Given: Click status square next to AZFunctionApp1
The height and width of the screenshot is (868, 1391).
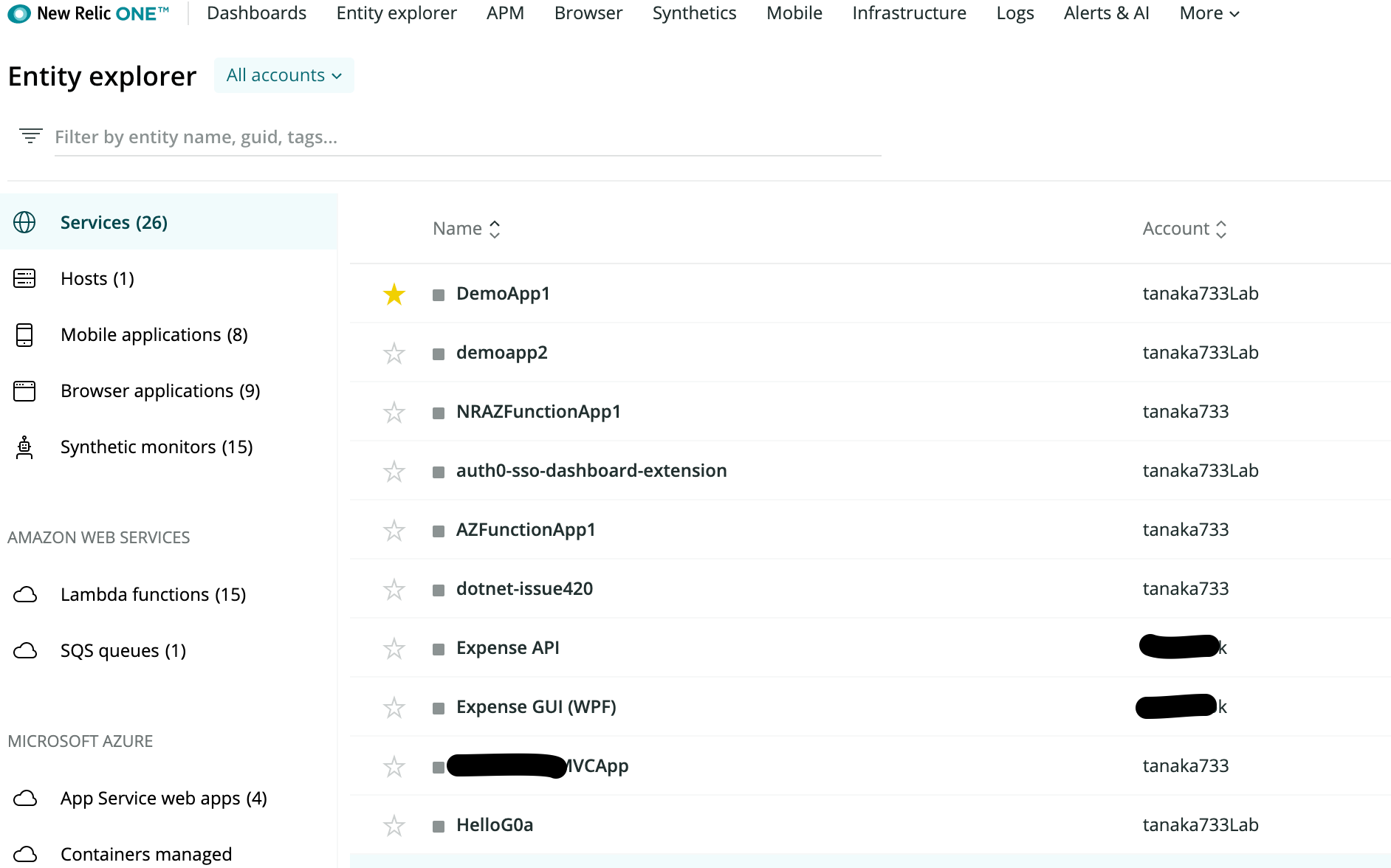Looking at the screenshot, I should (x=439, y=531).
